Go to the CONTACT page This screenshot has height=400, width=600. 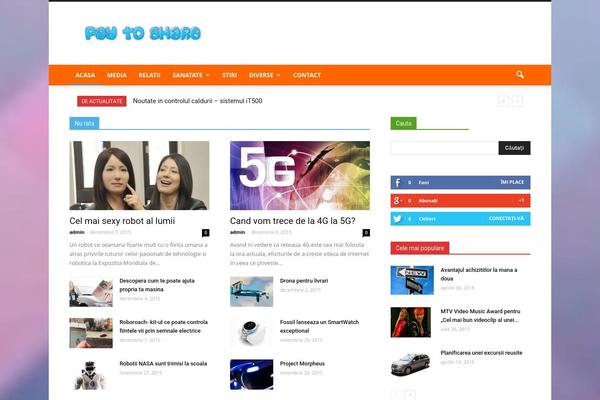(307, 75)
